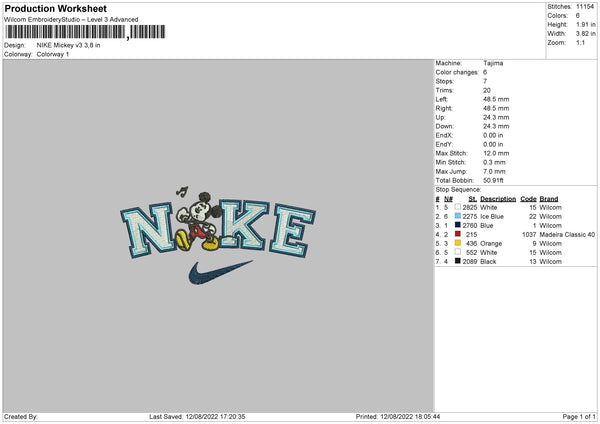Click the Ice Blue color swatch
This screenshot has width=600, height=424.
pyautogui.click(x=458, y=216)
